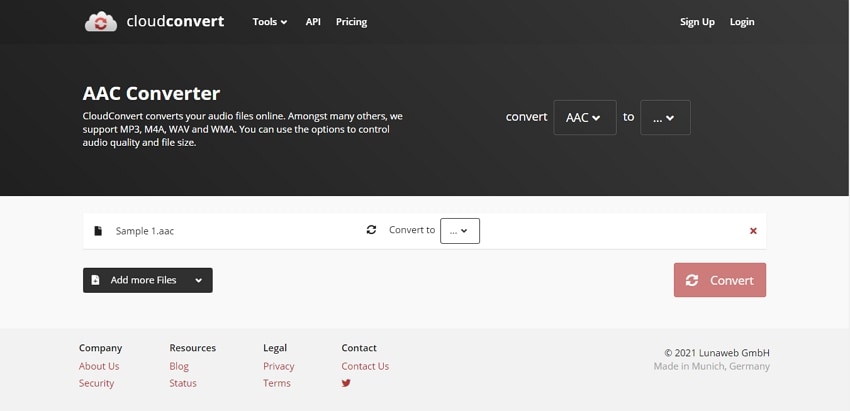Open the Privacy footer link

coord(279,366)
